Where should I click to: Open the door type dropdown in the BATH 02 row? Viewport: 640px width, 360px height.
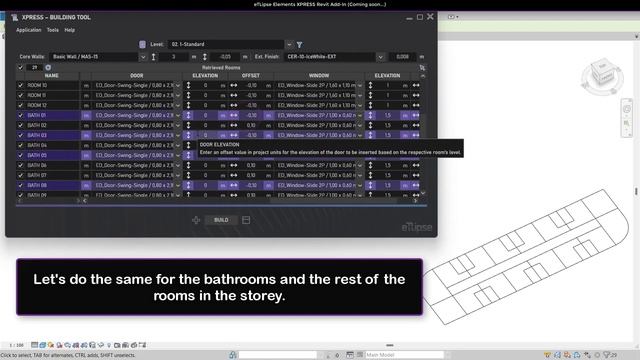tap(178, 125)
